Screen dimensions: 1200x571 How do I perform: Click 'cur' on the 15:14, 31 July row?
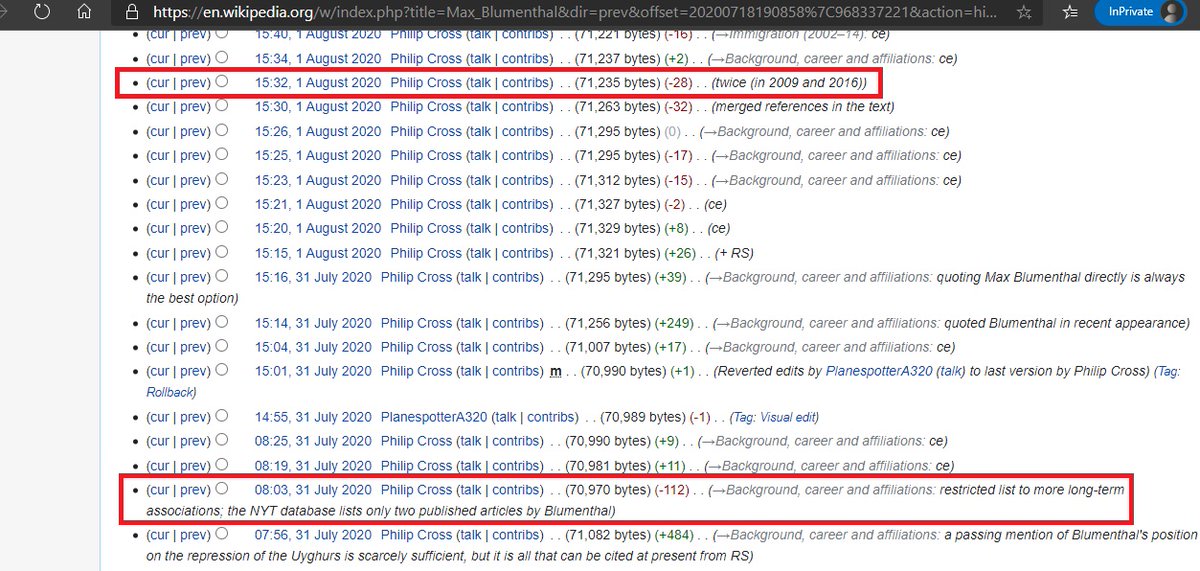click(160, 323)
